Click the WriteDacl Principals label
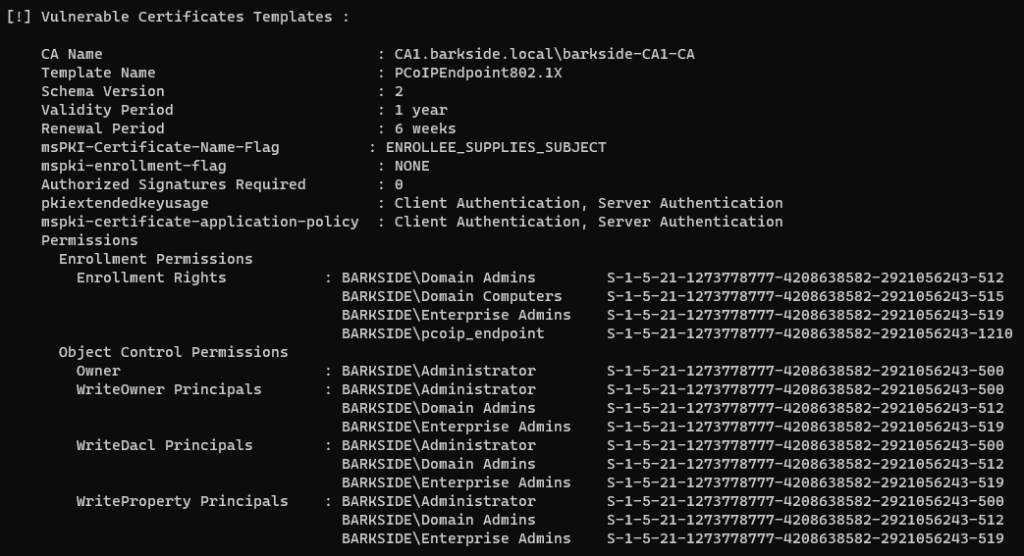The width and height of the screenshot is (1024, 556). coord(165,445)
